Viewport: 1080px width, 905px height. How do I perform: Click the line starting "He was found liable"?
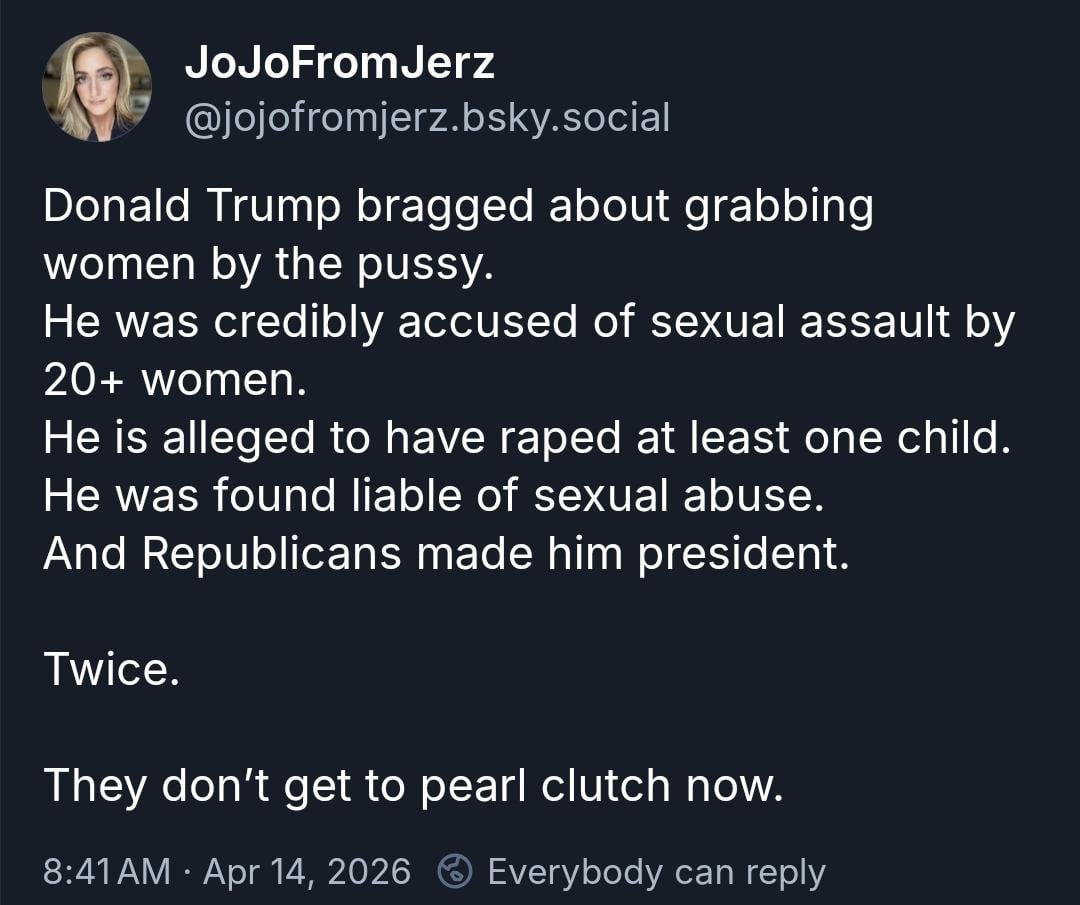point(433,496)
